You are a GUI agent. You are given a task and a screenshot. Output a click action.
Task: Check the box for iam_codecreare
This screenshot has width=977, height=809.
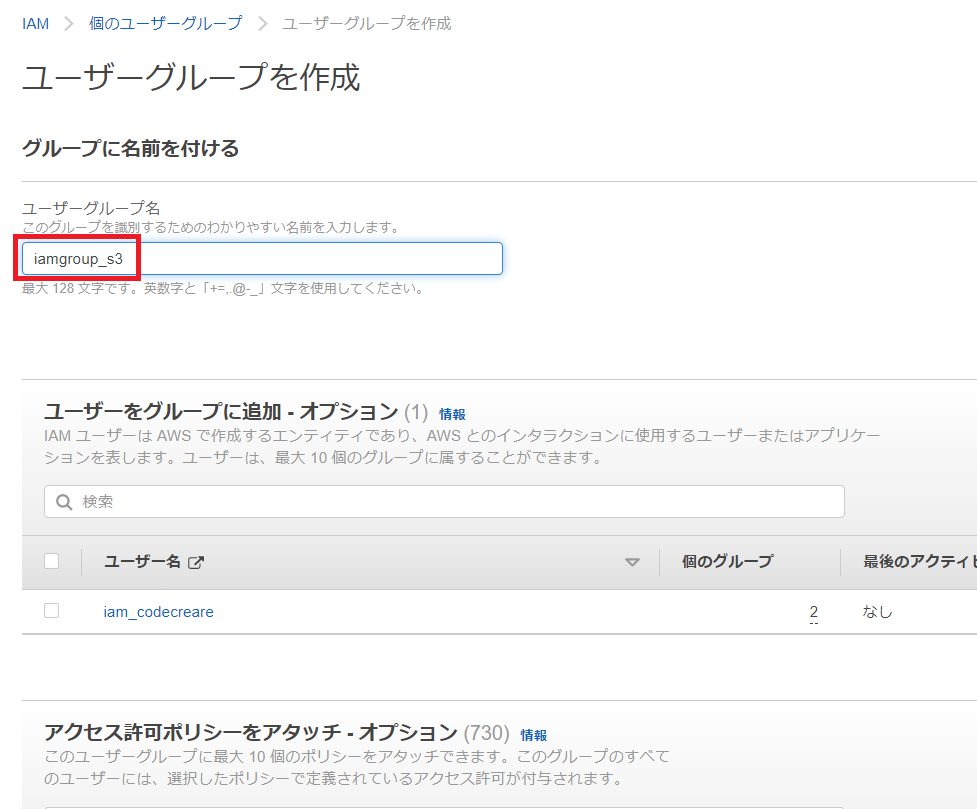coord(52,611)
